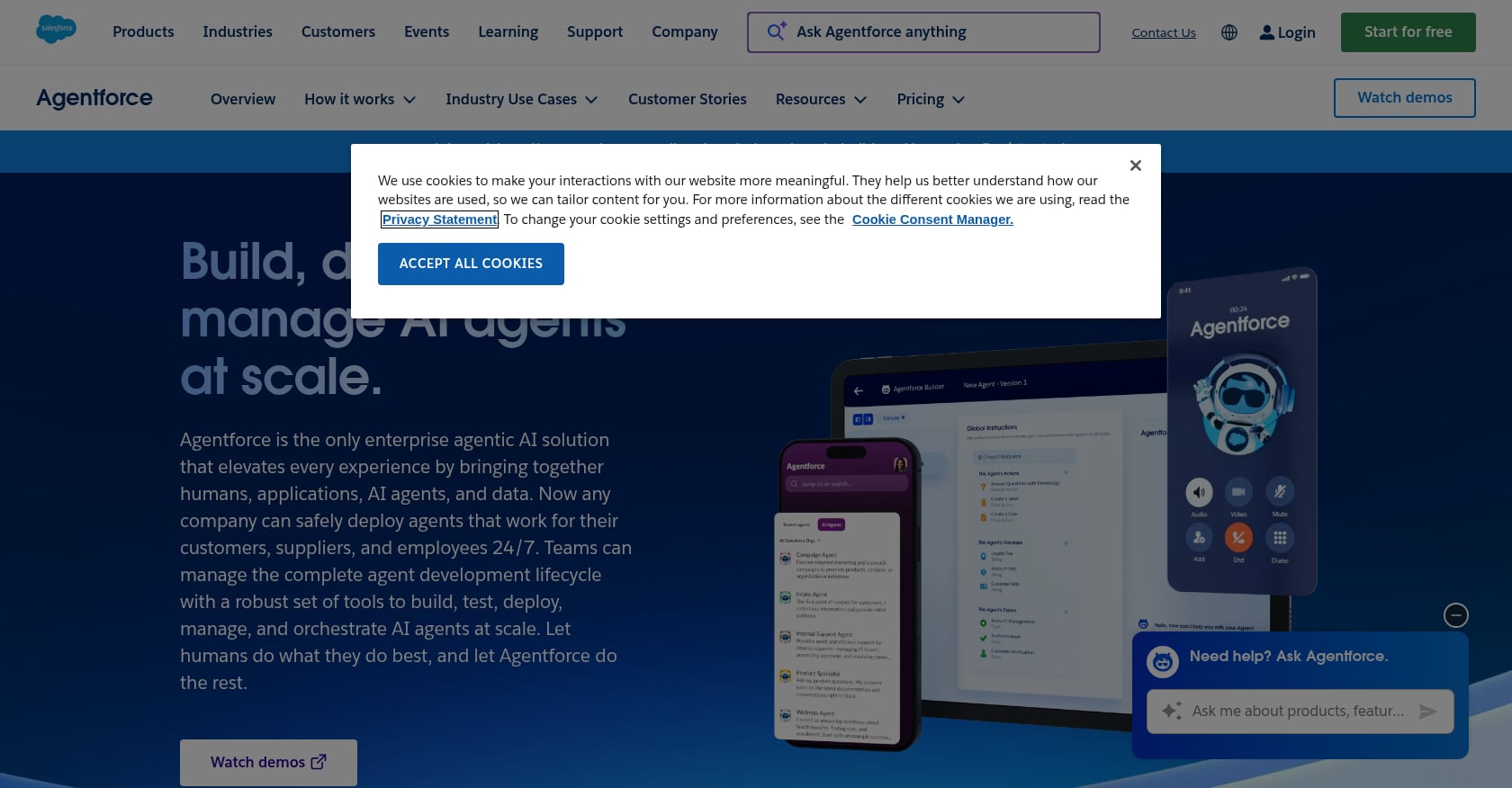
Task: Click the Watch demos button under the hero text
Action: [x=268, y=762]
